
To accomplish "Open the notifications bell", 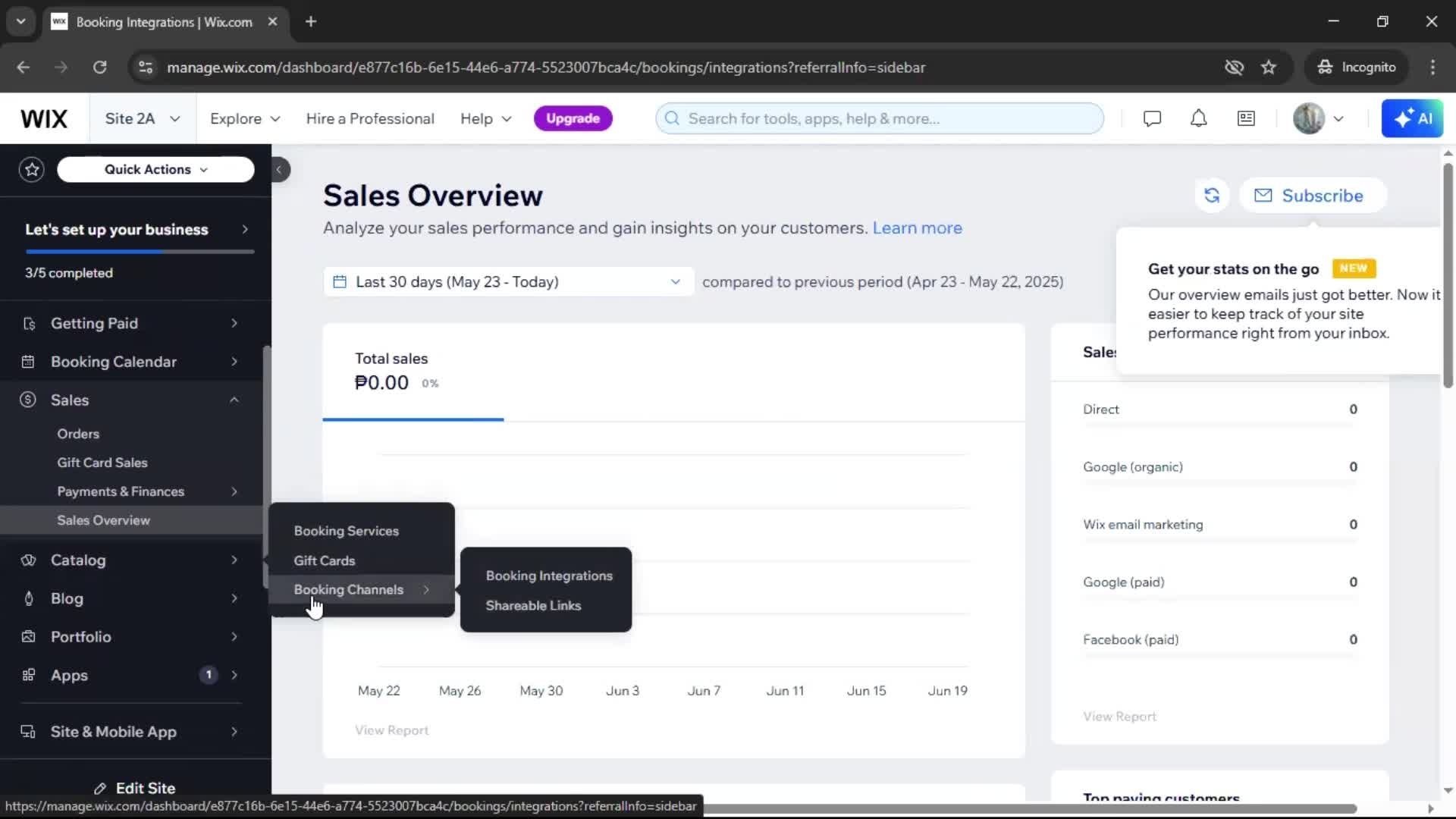I will [x=1198, y=118].
